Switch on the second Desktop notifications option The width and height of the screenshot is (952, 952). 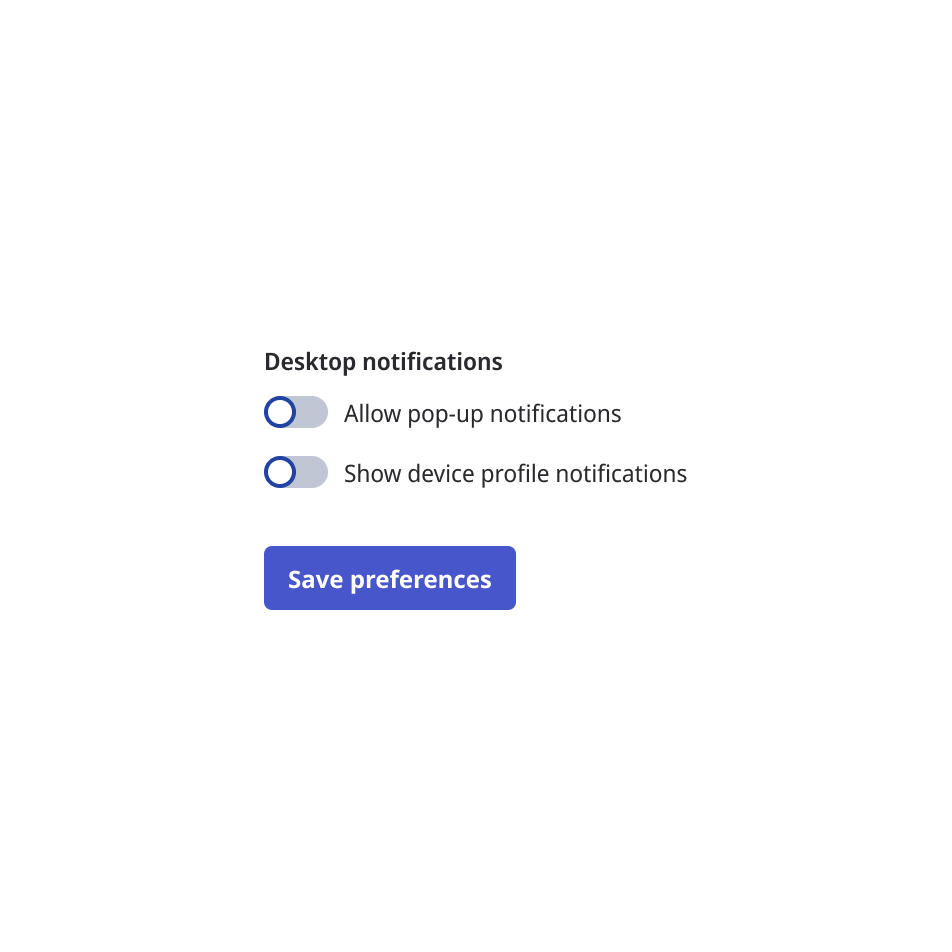(296, 472)
